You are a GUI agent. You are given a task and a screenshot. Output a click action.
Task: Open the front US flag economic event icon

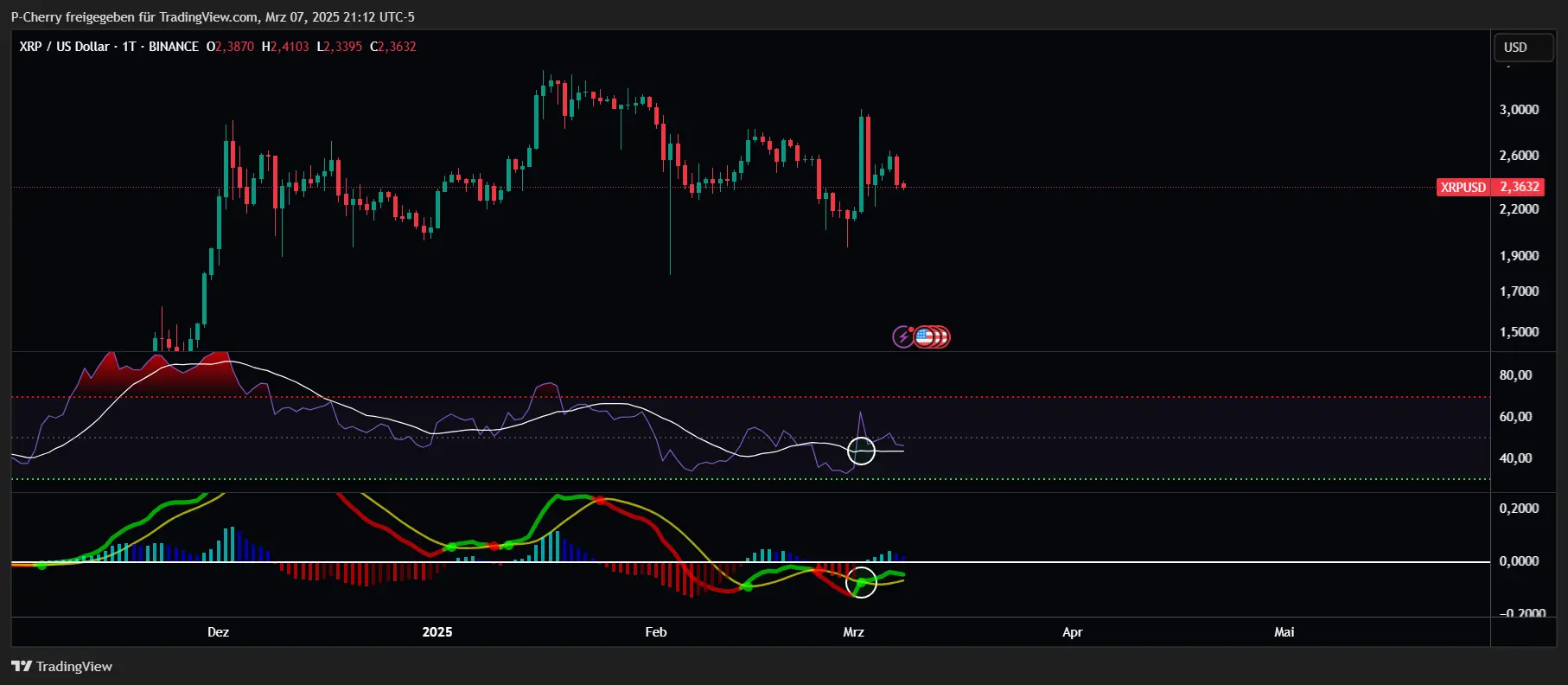[925, 336]
